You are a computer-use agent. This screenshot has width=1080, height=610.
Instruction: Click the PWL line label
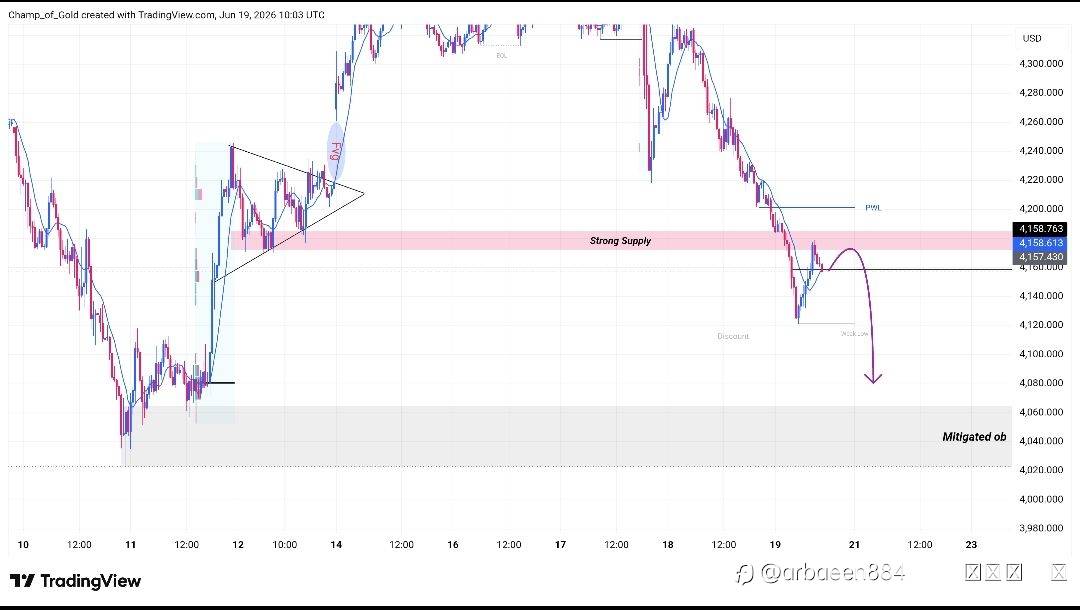(873, 208)
